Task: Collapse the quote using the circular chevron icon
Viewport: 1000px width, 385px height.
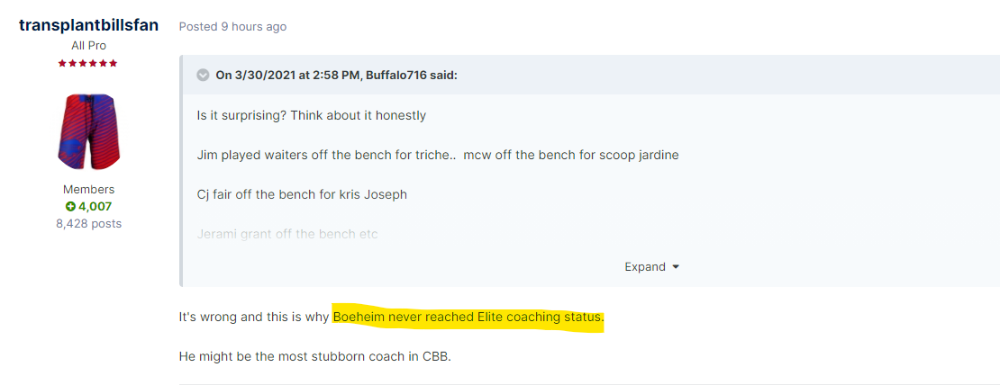Action: click(x=203, y=75)
